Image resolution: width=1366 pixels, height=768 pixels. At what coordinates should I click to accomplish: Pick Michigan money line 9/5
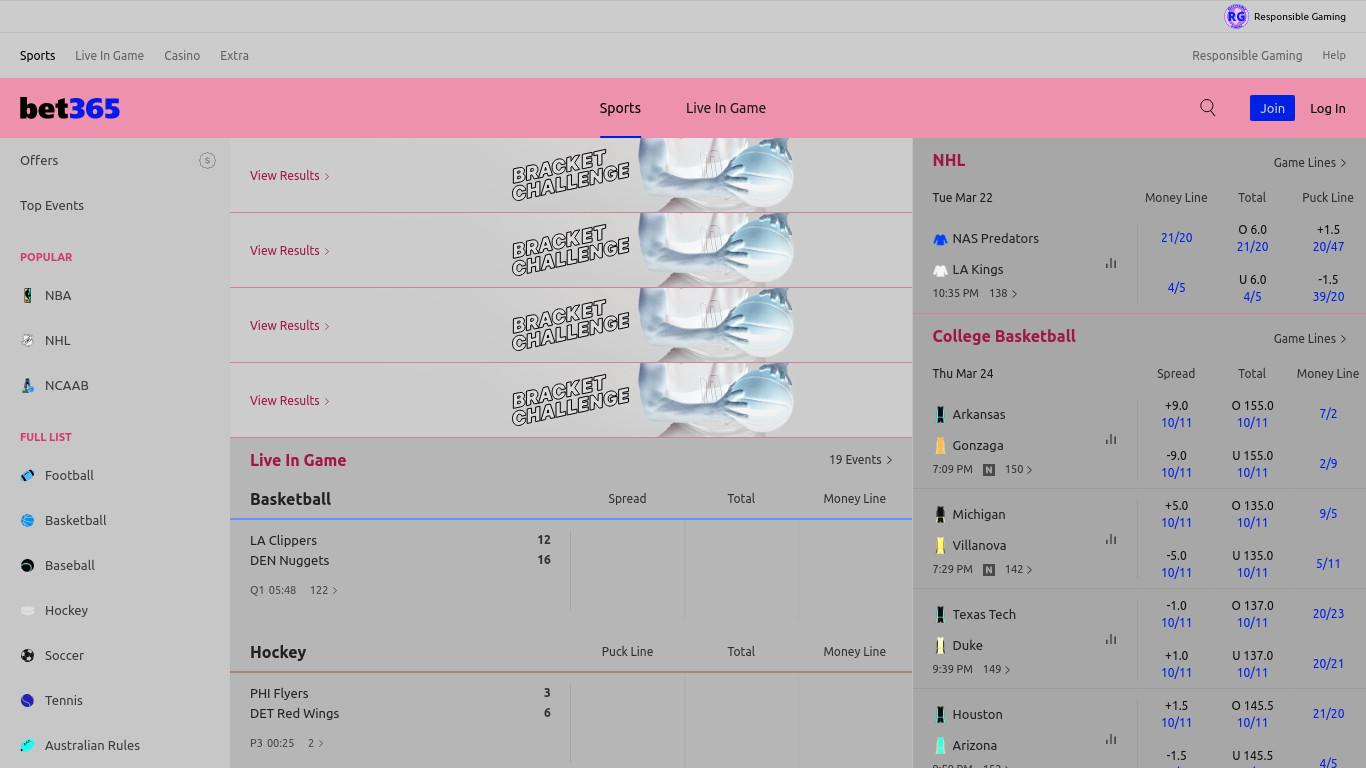point(1328,513)
